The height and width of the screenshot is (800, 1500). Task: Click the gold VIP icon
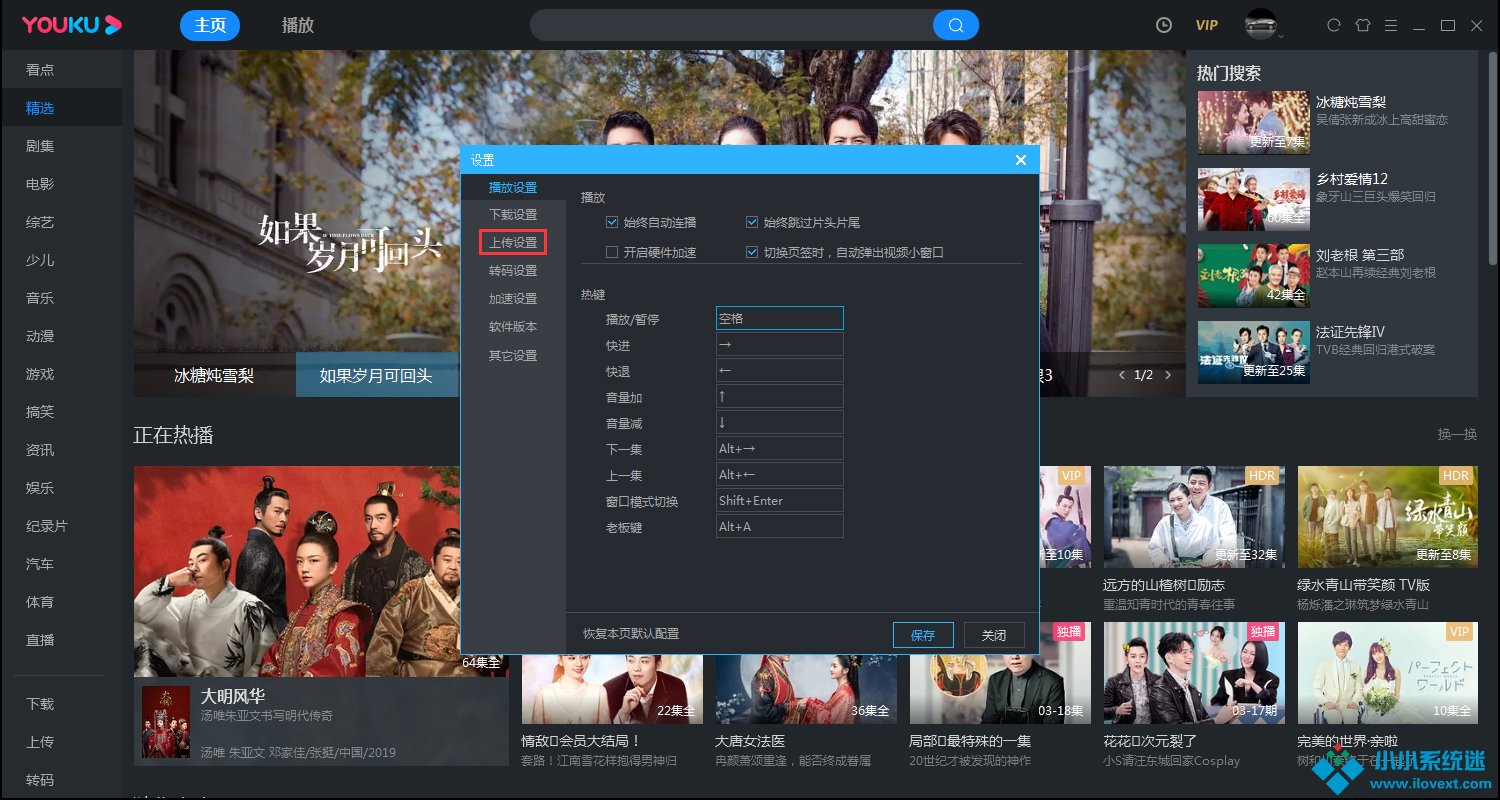coord(1207,25)
